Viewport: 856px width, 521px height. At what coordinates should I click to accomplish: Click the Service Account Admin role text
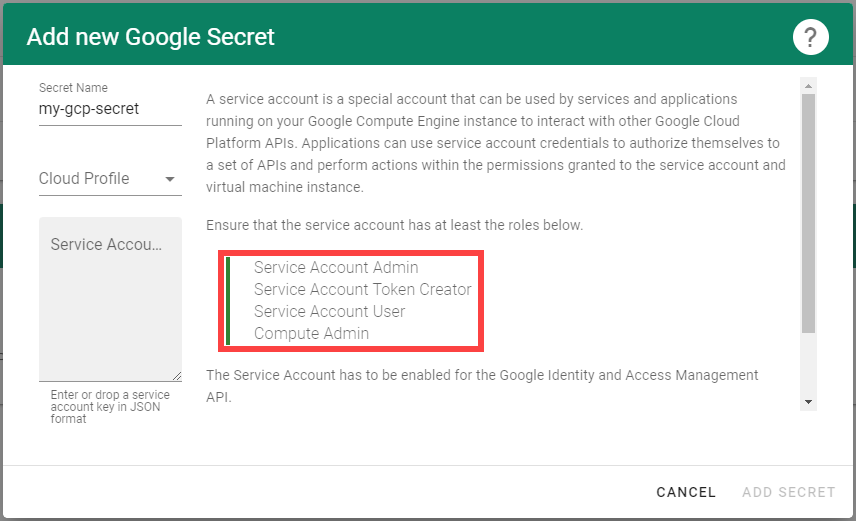point(336,268)
